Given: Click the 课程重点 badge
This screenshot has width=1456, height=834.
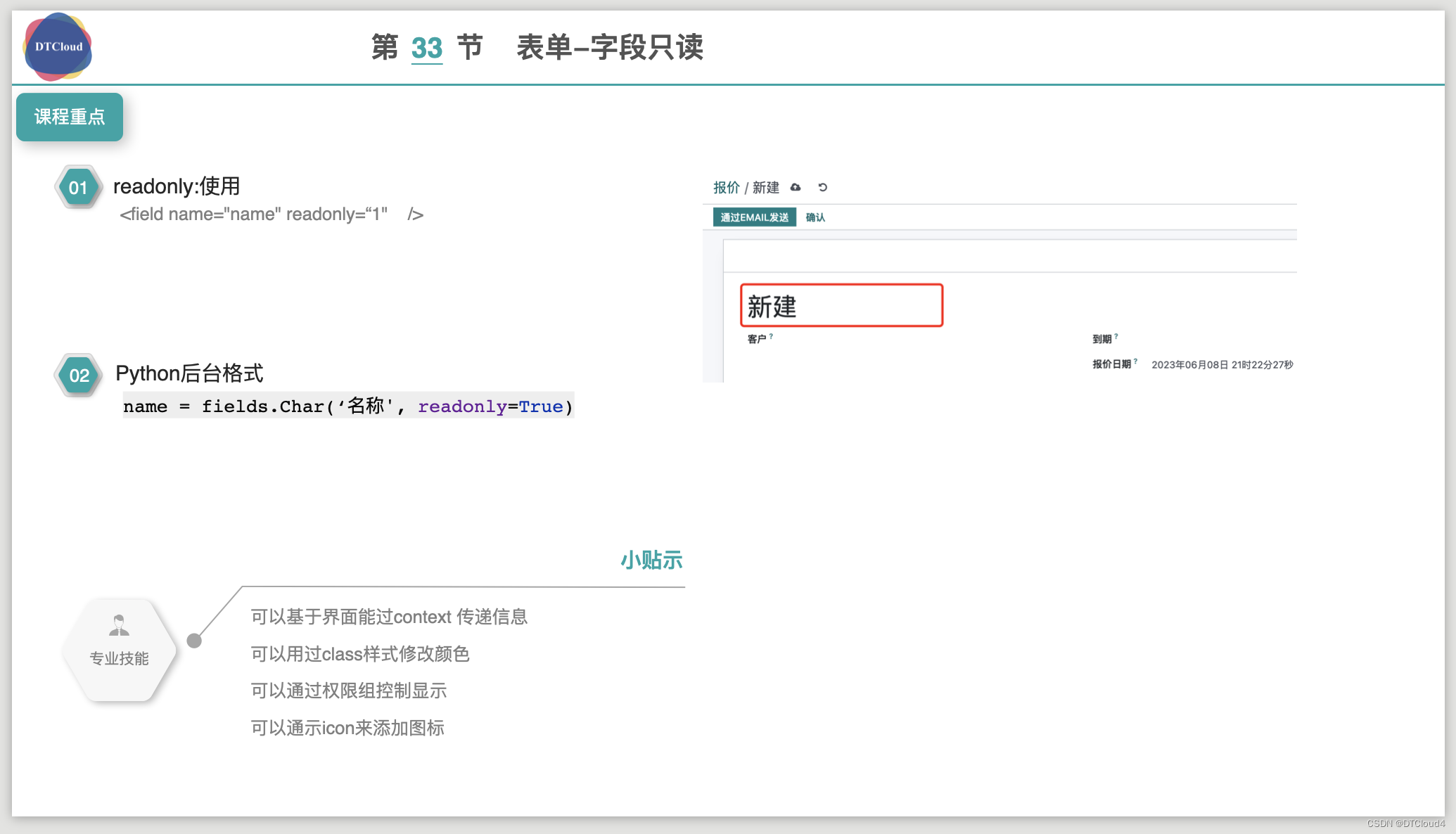Looking at the screenshot, I should pos(70,117).
